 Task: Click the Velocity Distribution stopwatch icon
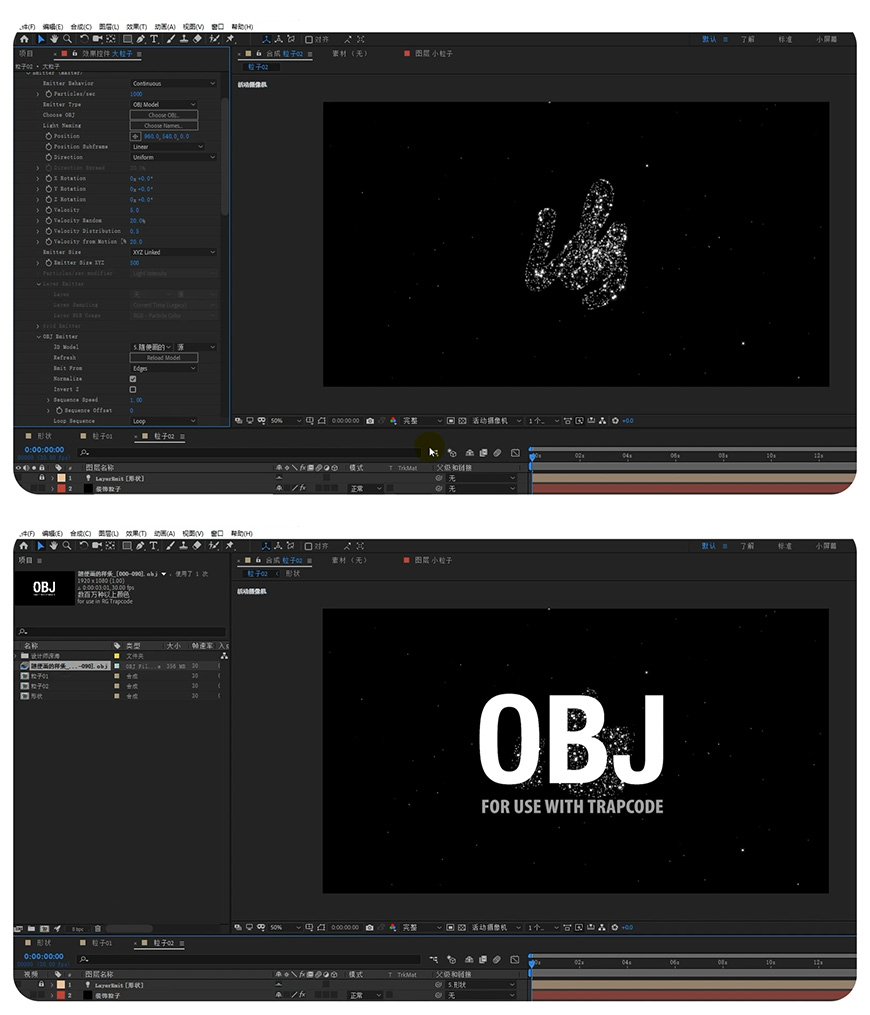(x=47, y=231)
